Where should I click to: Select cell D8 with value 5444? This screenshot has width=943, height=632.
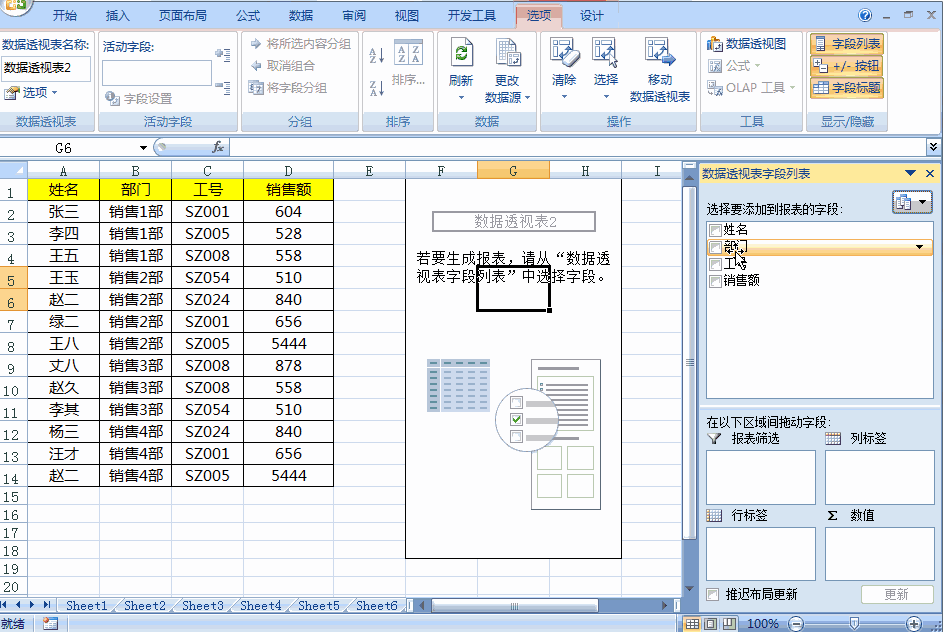(289, 343)
